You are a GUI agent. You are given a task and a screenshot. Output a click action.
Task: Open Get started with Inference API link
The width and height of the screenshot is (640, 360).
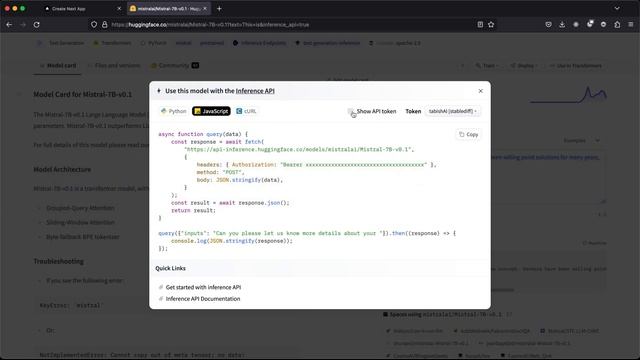[x=203, y=287]
